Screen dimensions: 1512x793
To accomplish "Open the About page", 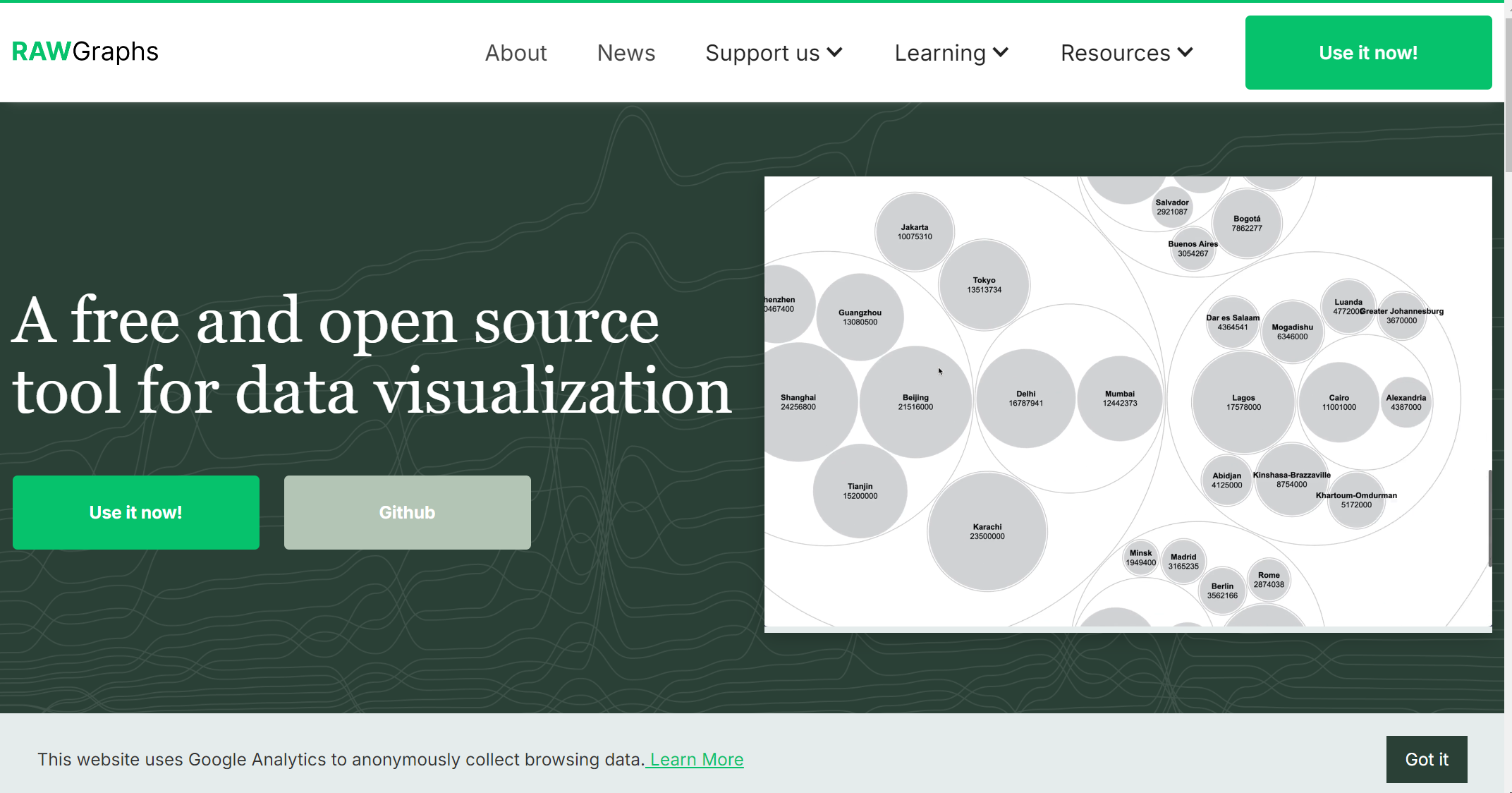I will (516, 53).
